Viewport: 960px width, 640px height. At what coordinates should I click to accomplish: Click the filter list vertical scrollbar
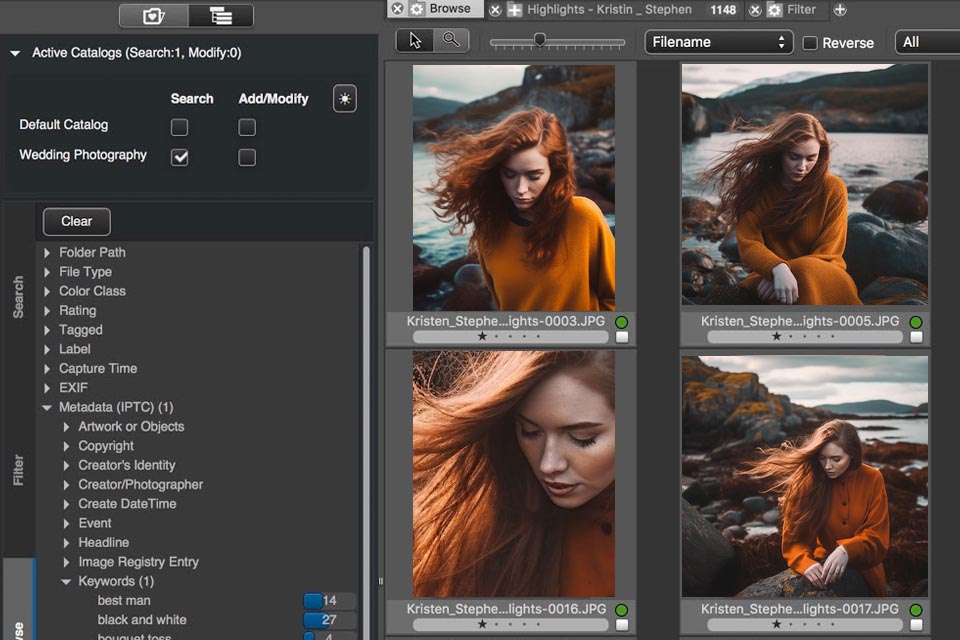366,441
